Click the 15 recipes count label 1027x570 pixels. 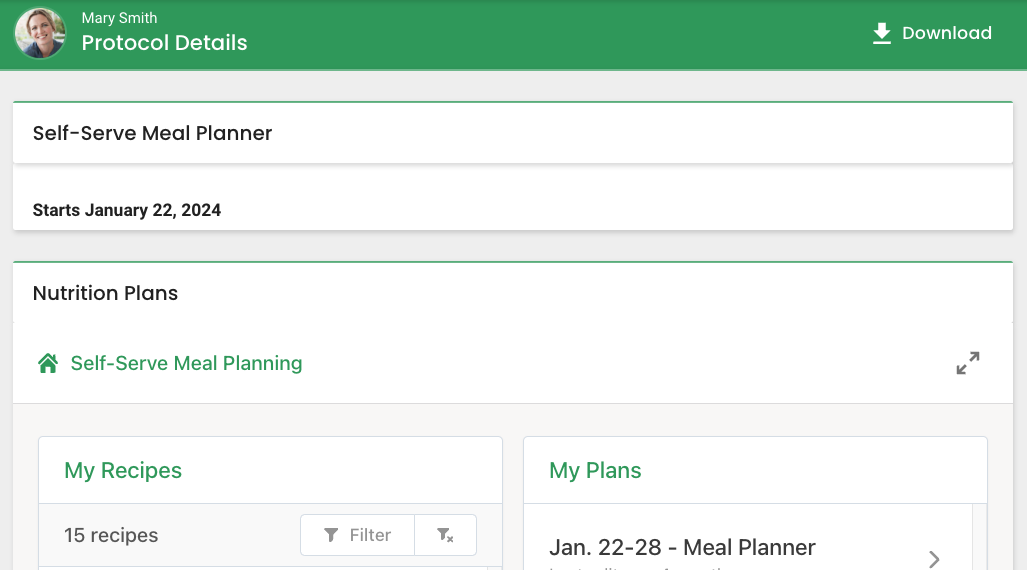tap(111, 535)
